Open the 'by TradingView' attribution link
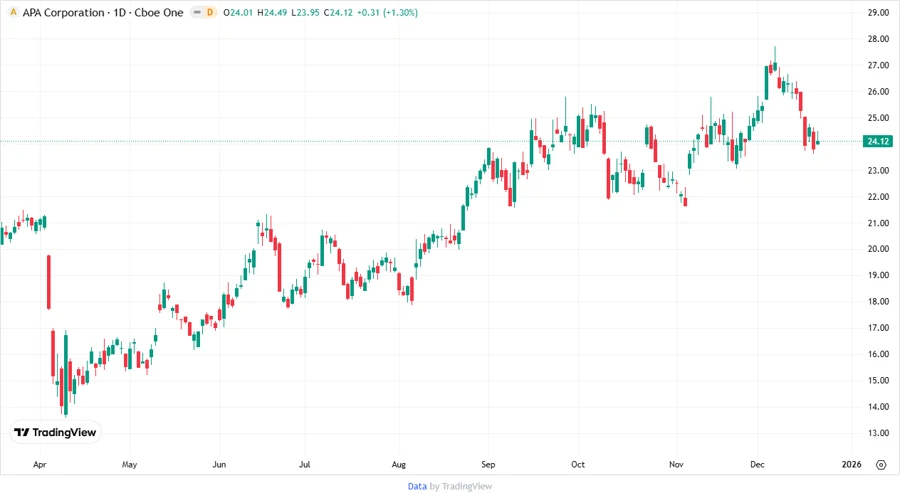The image size is (900, 498). (x=461, y=486)
